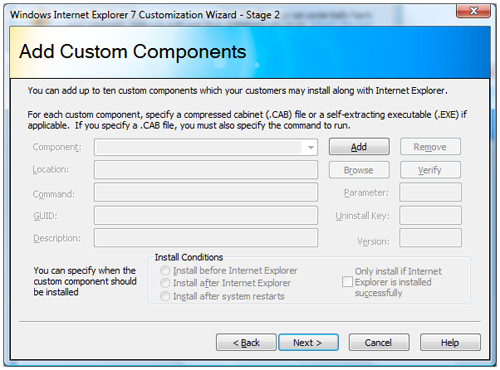
Task: Click the Parameter input field
Action: pyautogui.click(x=430, y=192)
